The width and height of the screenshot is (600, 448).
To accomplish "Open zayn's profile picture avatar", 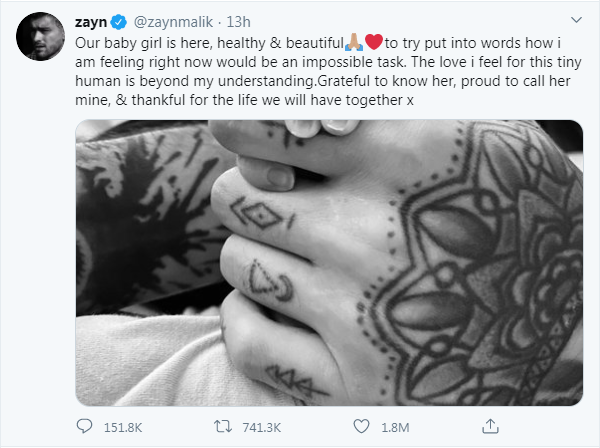I will point(40,35).
